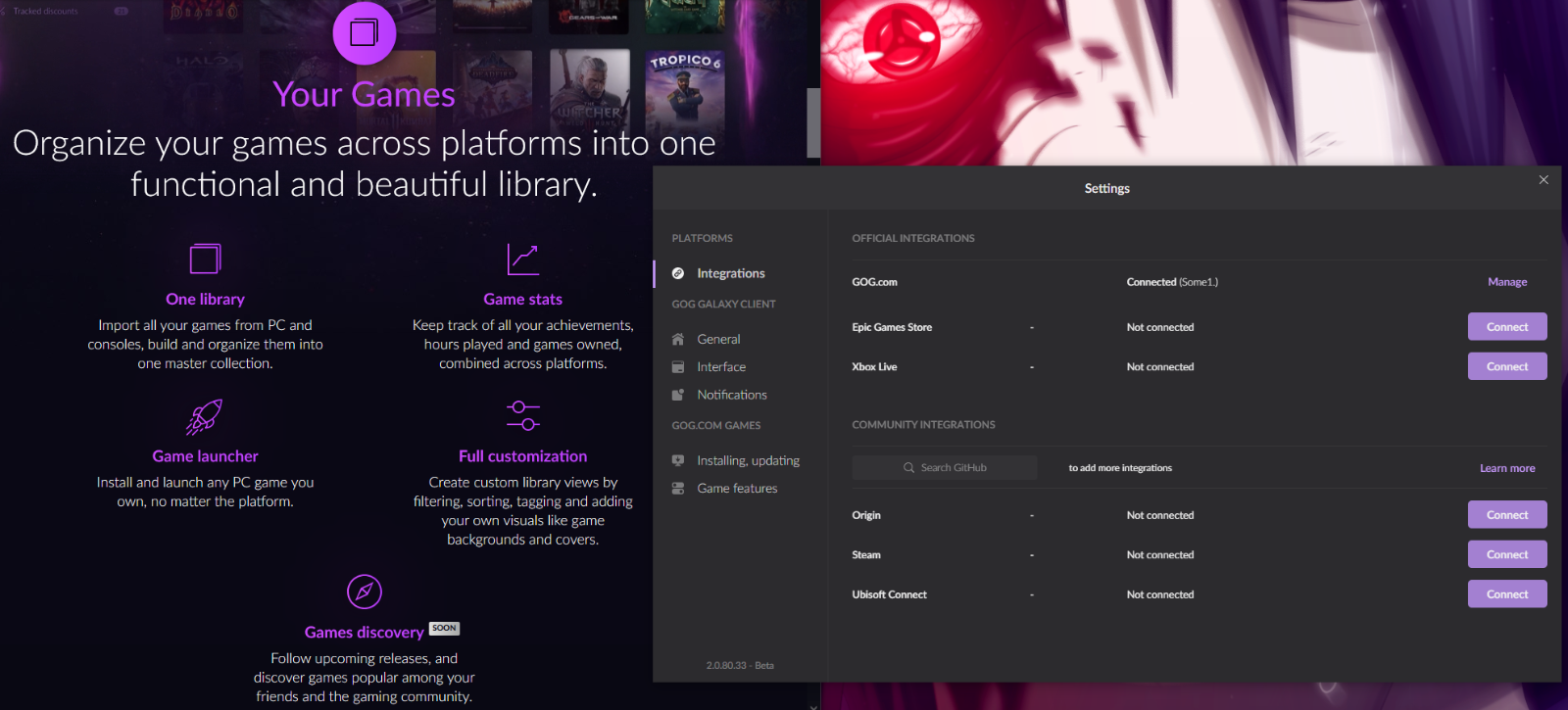Connect the Epic Games Store integration
Viewport: 1568px width, 710px height.
click(x=1507, y=327)
